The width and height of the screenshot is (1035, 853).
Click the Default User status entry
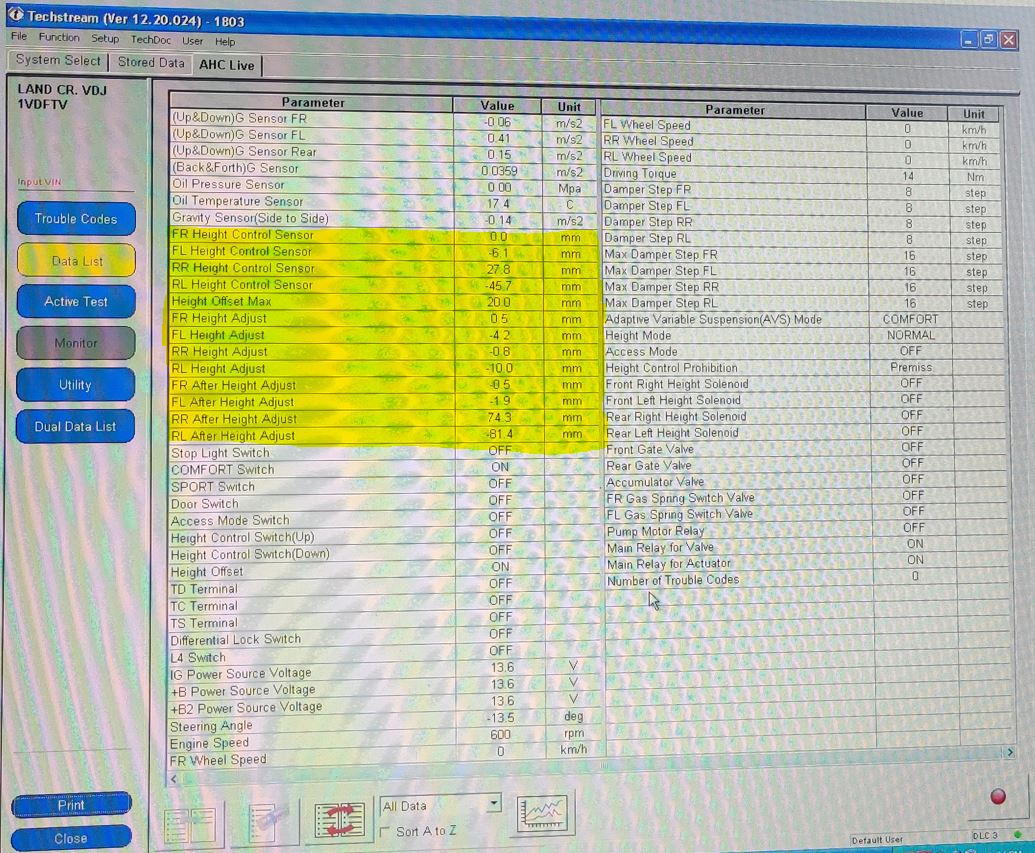click(877, 840)
